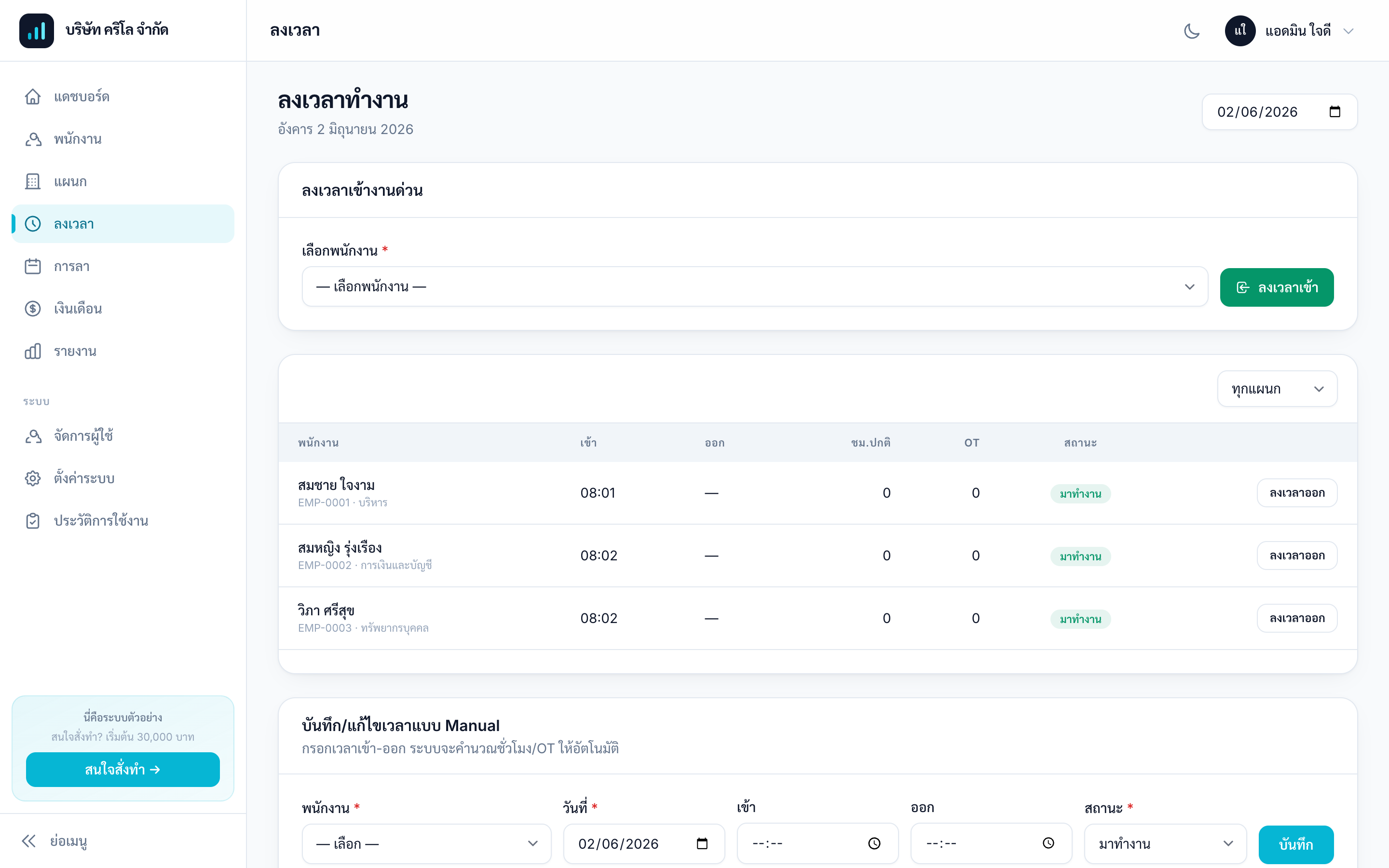The width and height of the screenshot is (1389, 868).
Task: Open calendar icon in วันที่ field
Action: 702,843
